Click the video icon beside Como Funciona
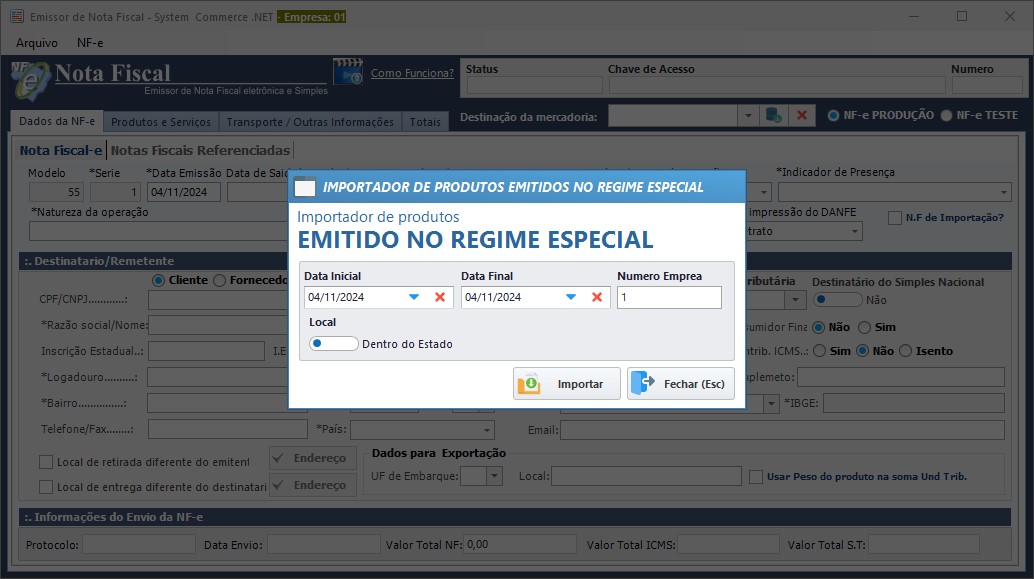Viewport: 1034px width, 579px height. (x=348, y=73)
